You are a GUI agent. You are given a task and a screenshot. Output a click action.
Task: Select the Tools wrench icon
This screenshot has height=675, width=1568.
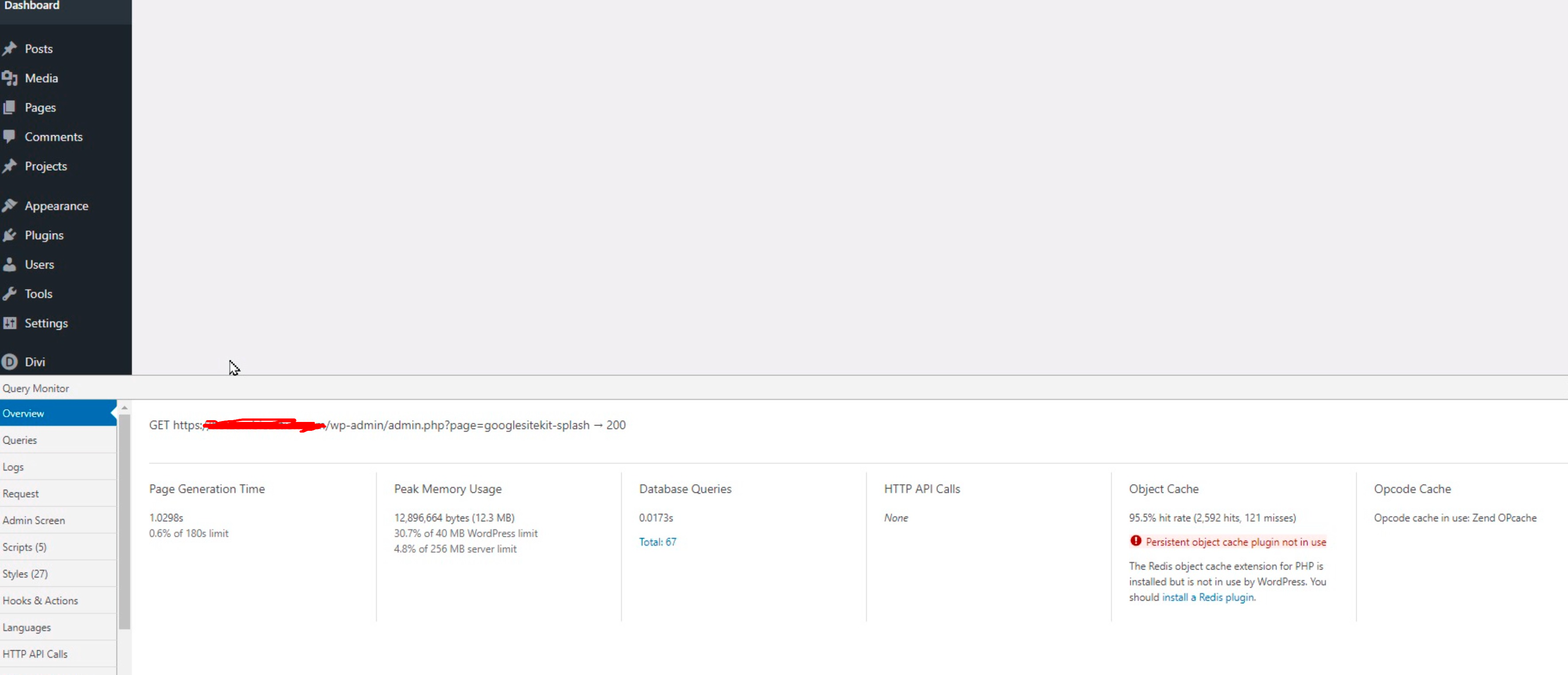coord(9,293)
